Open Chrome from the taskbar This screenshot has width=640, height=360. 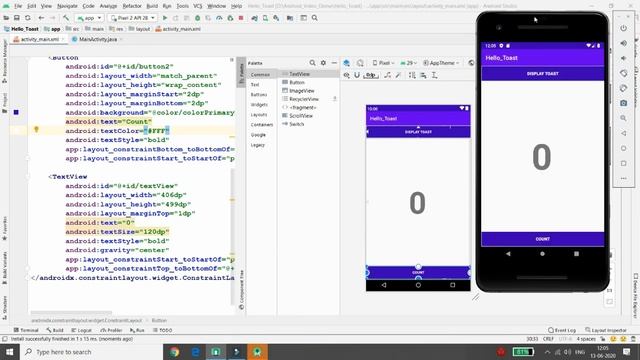pos(174,352)
